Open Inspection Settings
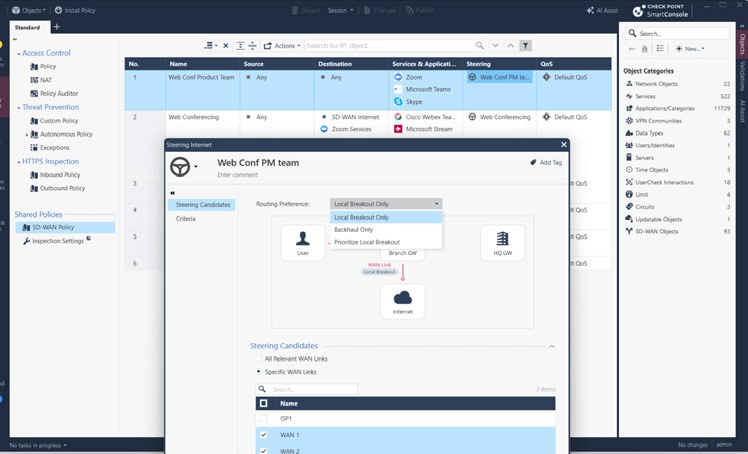The height and width of the screenshot is (454, 748). pos(57,241)
